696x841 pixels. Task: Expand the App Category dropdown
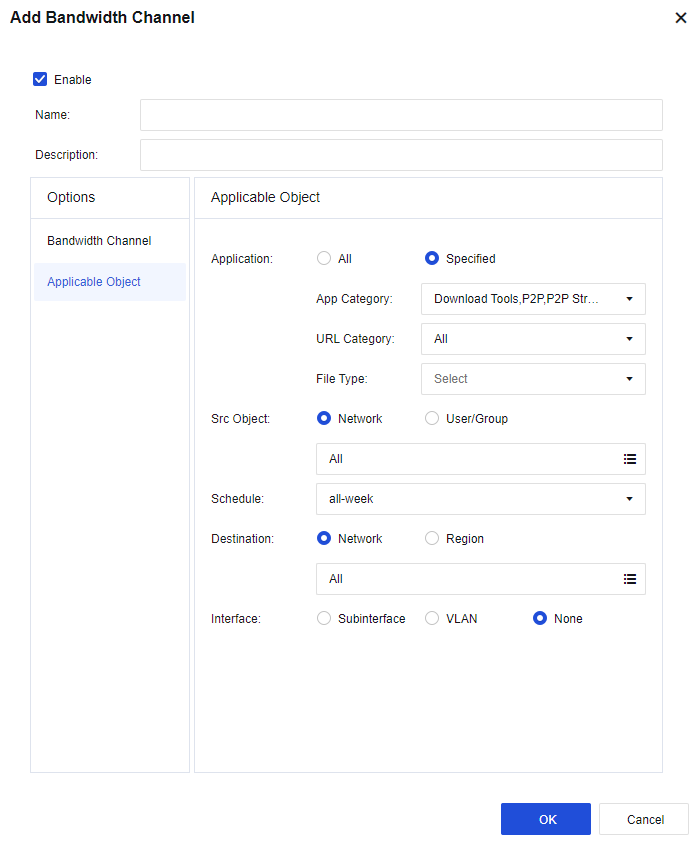[533, 299]
